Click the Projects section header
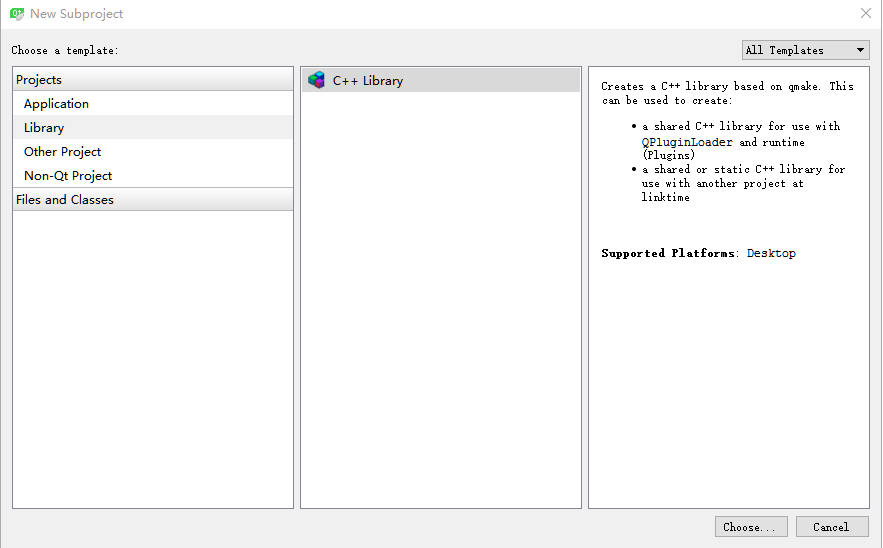This screenshot has height=548, width=883. click(153, 79)
